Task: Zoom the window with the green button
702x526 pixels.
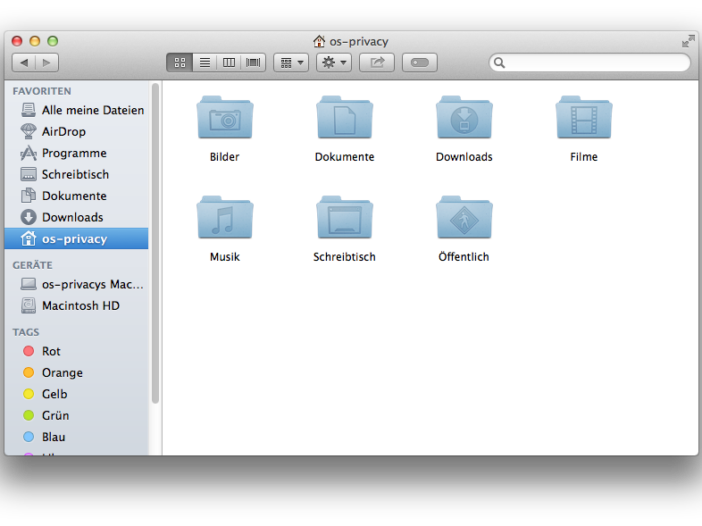Action: coord(53,41)
